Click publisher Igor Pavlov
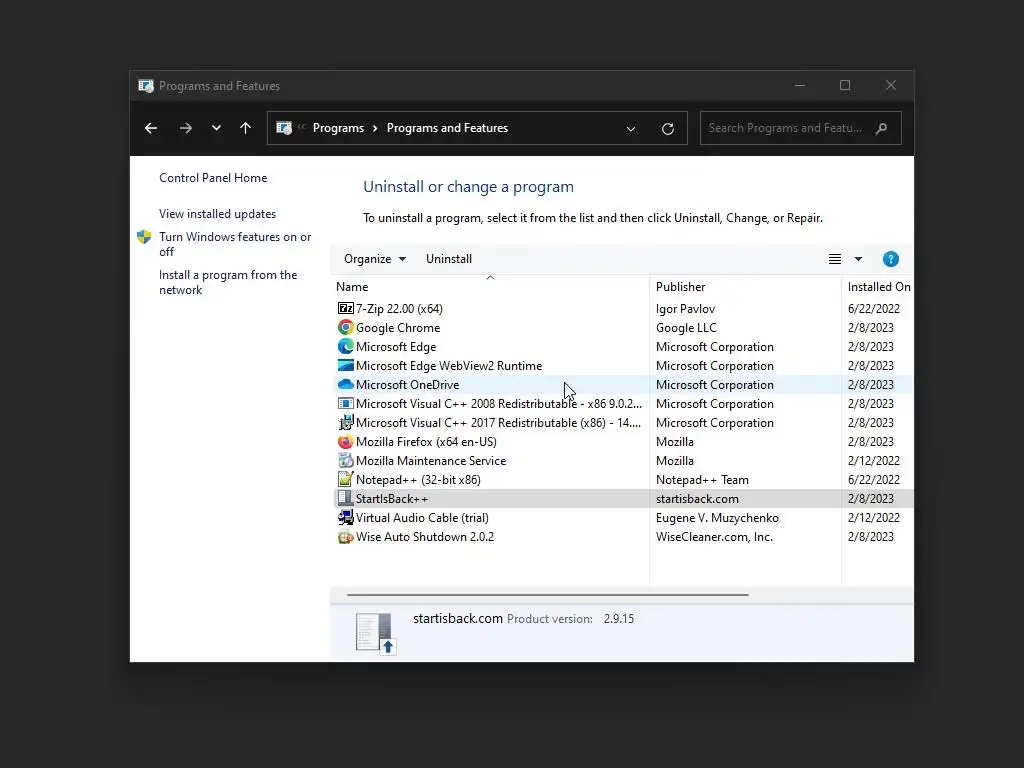The width and height of the screenshot is (1024, 768). coord(685,309)
